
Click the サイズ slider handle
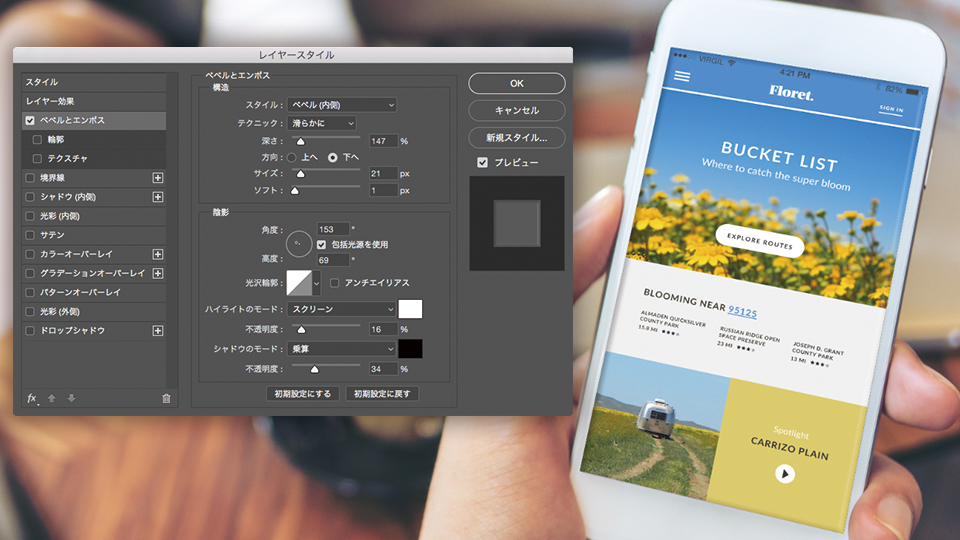(301, 174)
